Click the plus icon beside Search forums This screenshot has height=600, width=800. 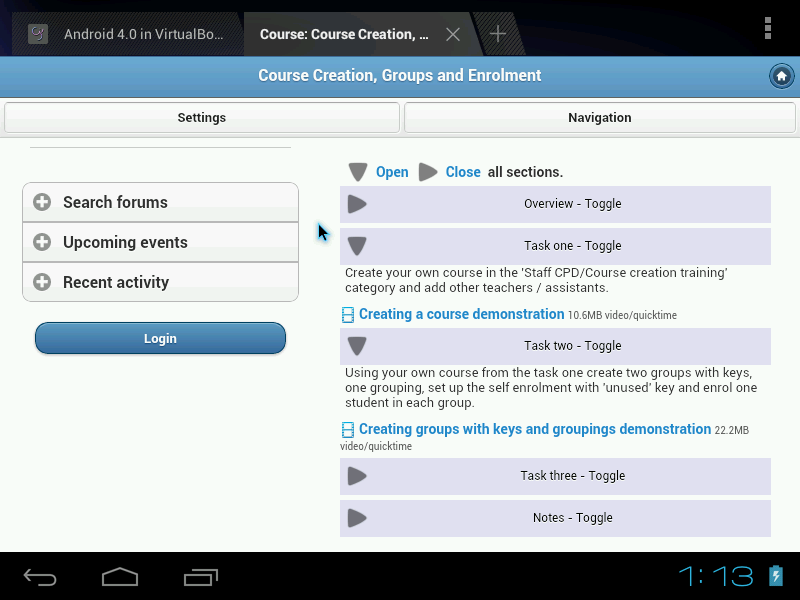coord(42,202)
